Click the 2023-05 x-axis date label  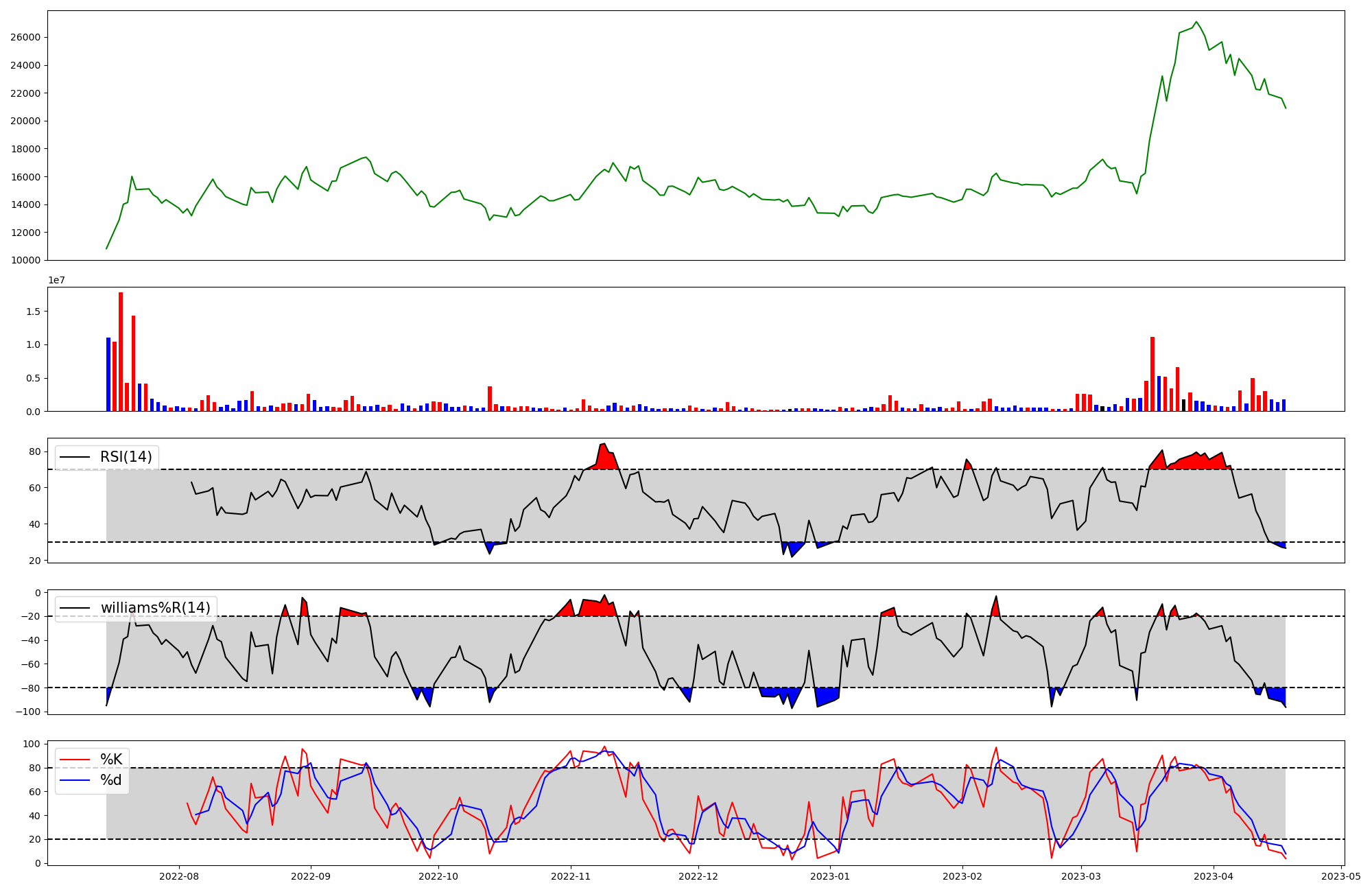[x=1341, y=876]
